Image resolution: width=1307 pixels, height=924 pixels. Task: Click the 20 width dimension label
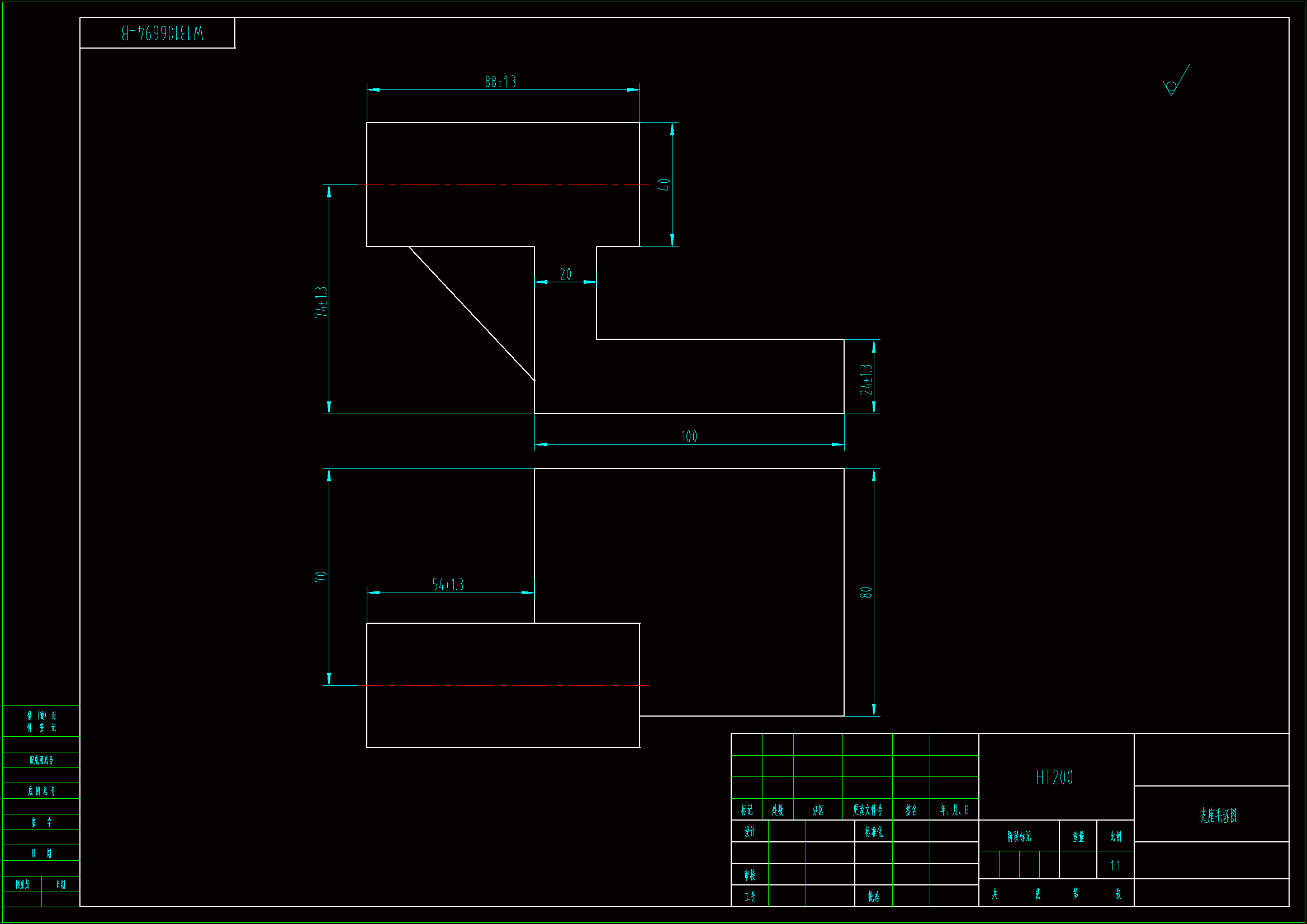click(x=565, y=274)
